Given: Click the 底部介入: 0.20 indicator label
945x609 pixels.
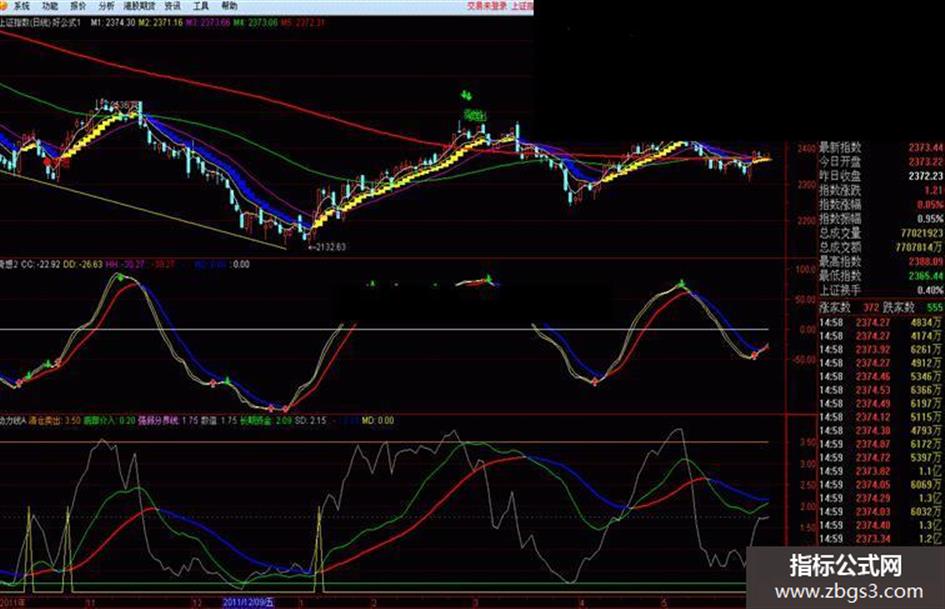Looking at the screenshot, I should click(109, 420).
